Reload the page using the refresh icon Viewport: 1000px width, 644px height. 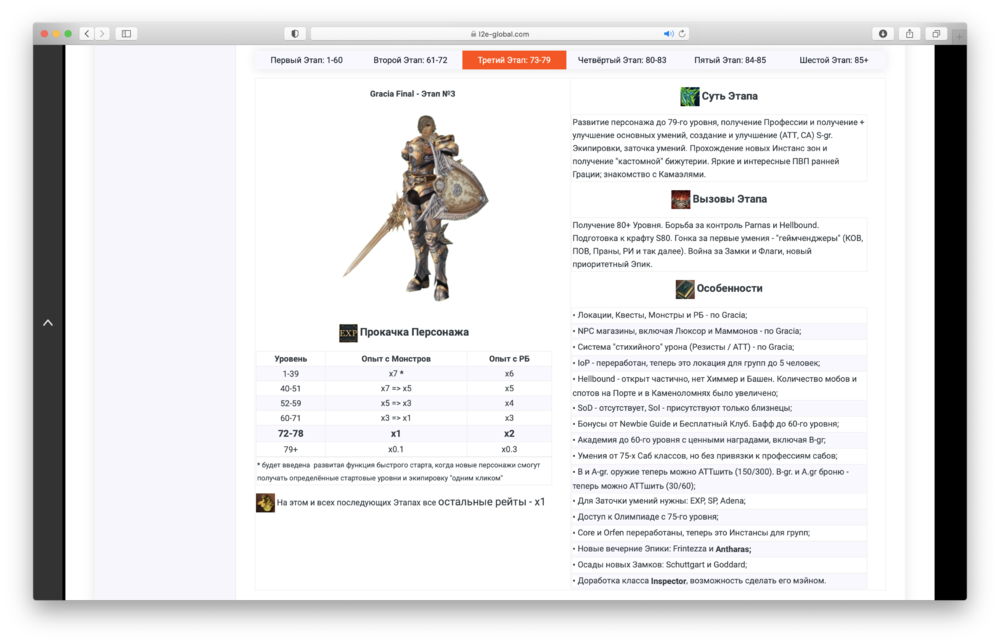click(x=683, y=32)
